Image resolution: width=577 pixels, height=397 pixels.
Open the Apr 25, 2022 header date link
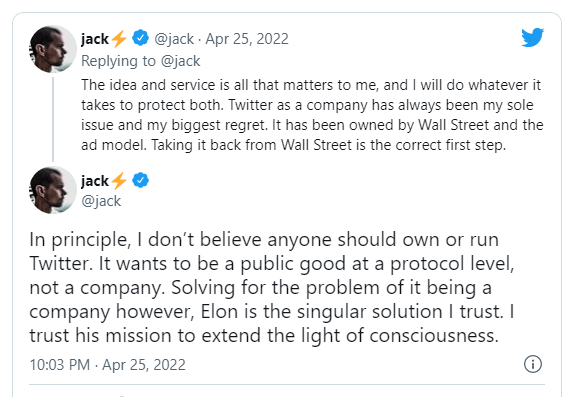tap(247, 39)
